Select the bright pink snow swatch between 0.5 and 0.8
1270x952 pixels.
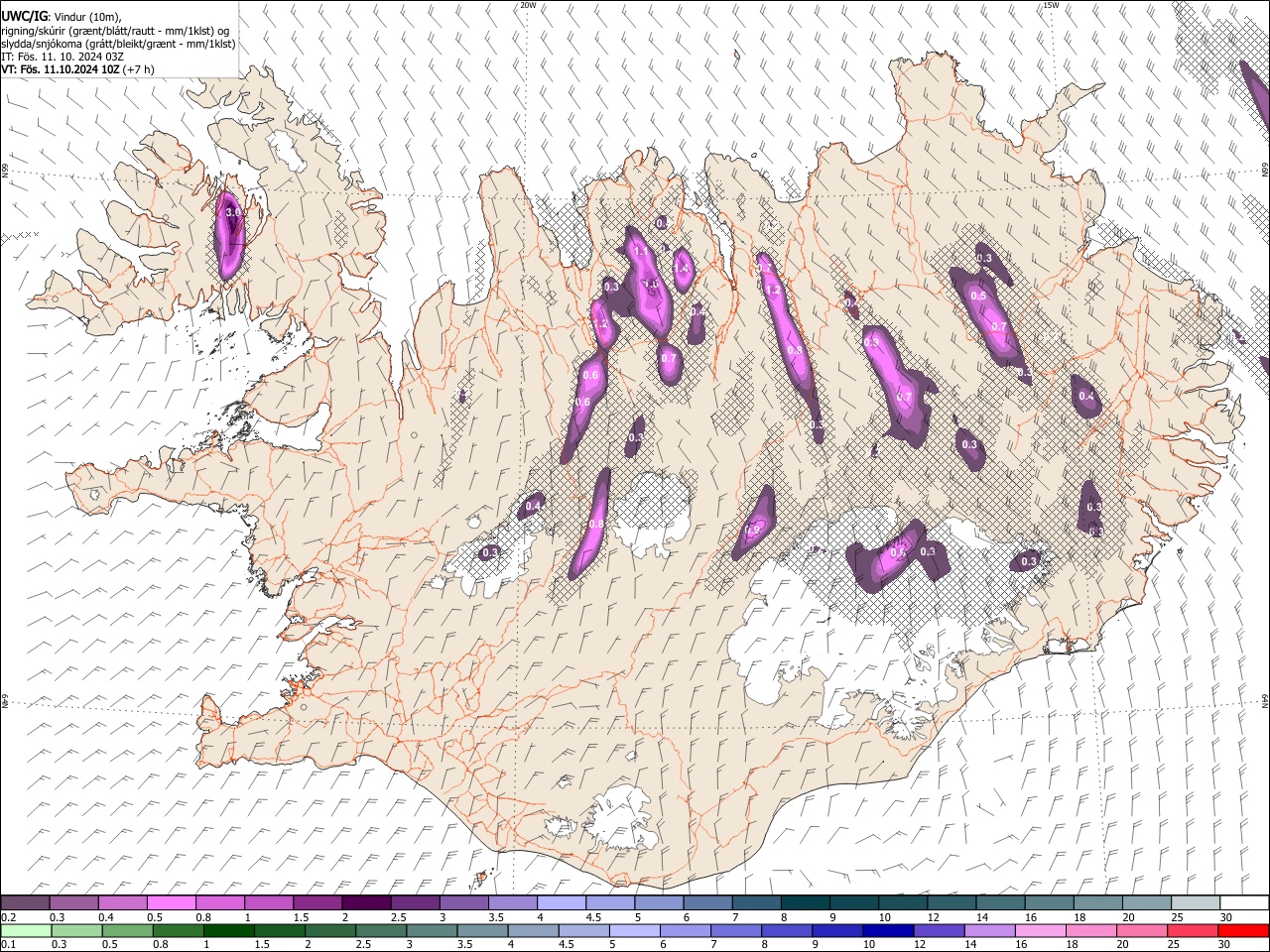[x=172, y=902]
